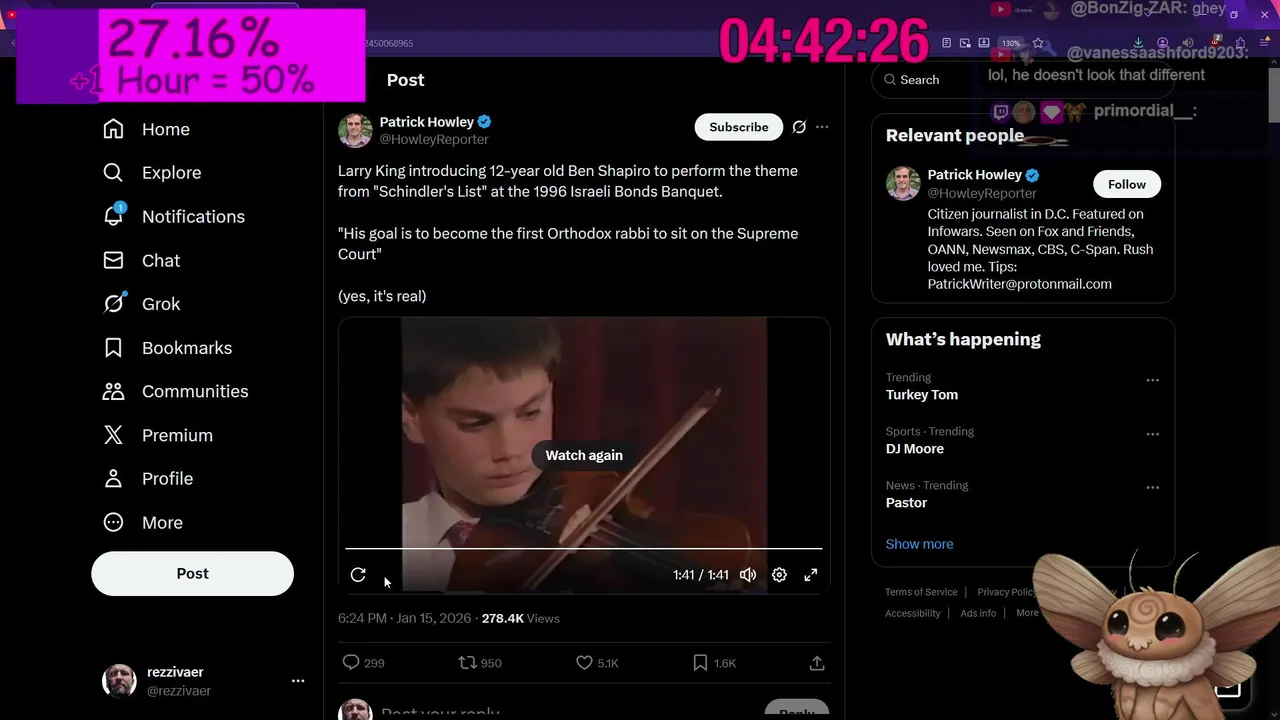Expand options for Turkey Tom trend

(1152, 380)
